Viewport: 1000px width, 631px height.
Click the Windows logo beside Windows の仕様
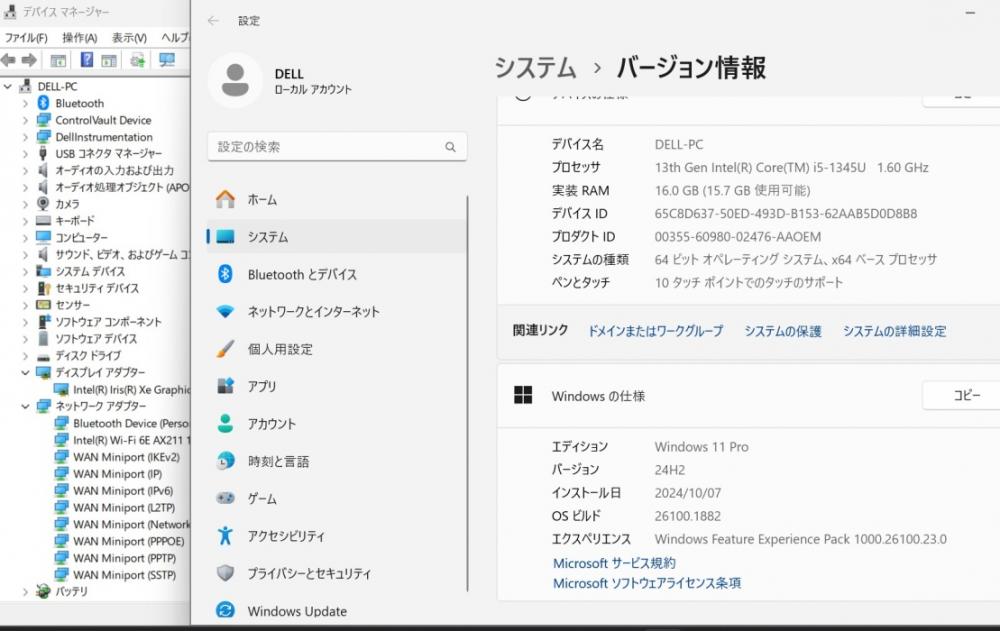click(523, 395)
